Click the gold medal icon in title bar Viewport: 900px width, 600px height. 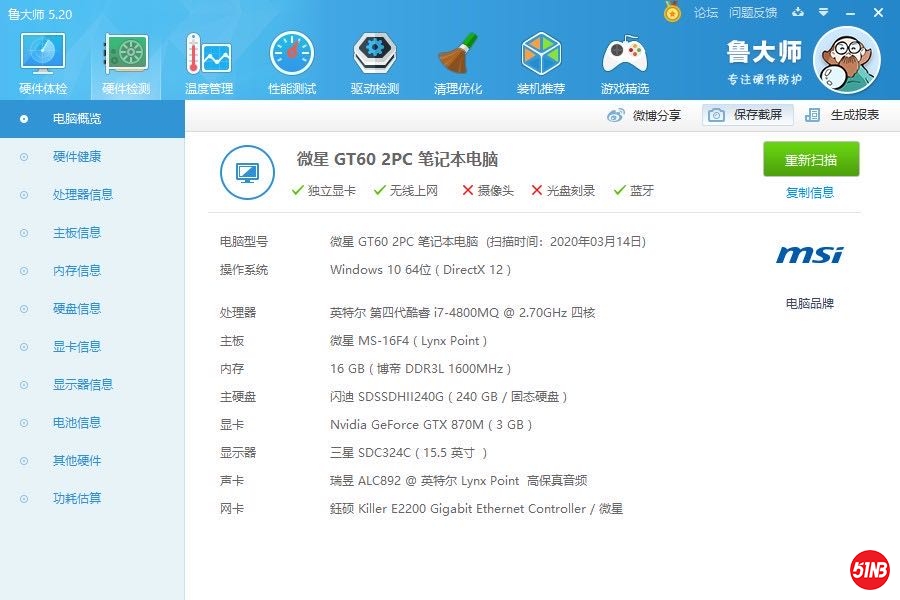click(672, 12)
